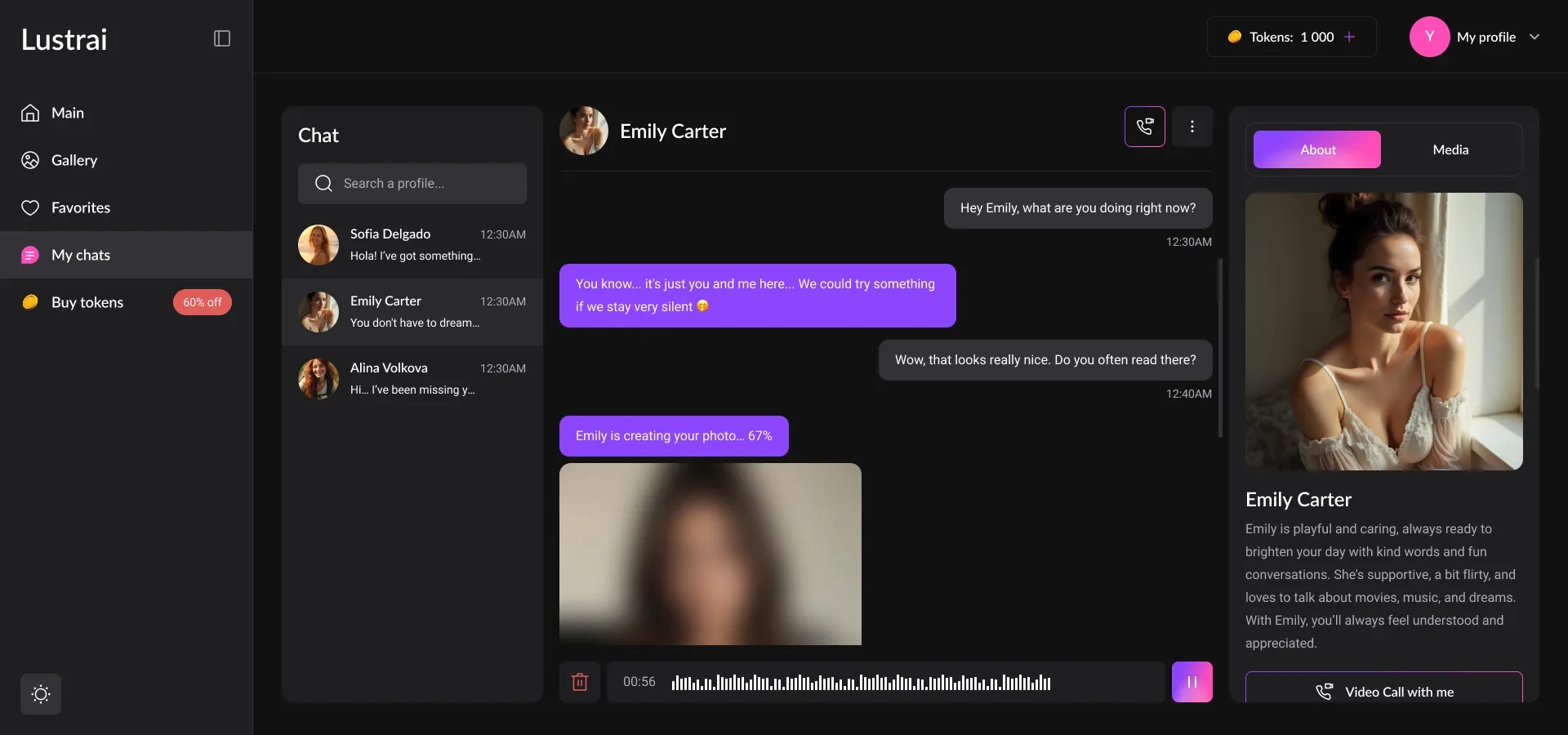Delete the voice recording with trash icon
The image size is (1568, 735).
[580, 682]
